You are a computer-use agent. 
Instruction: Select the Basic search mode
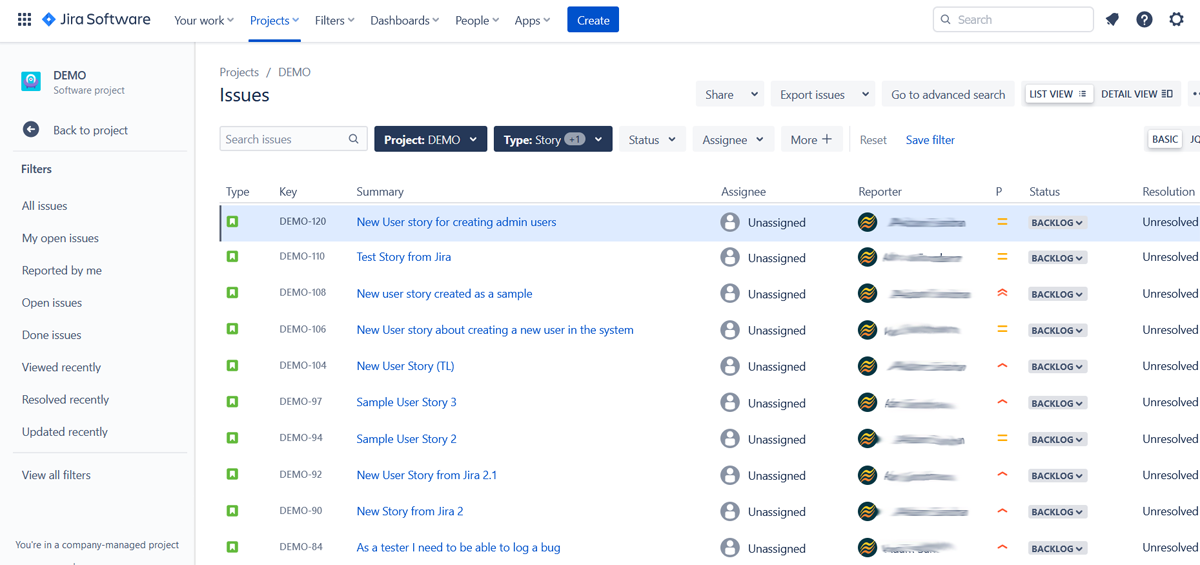(x=1164, y=139)
